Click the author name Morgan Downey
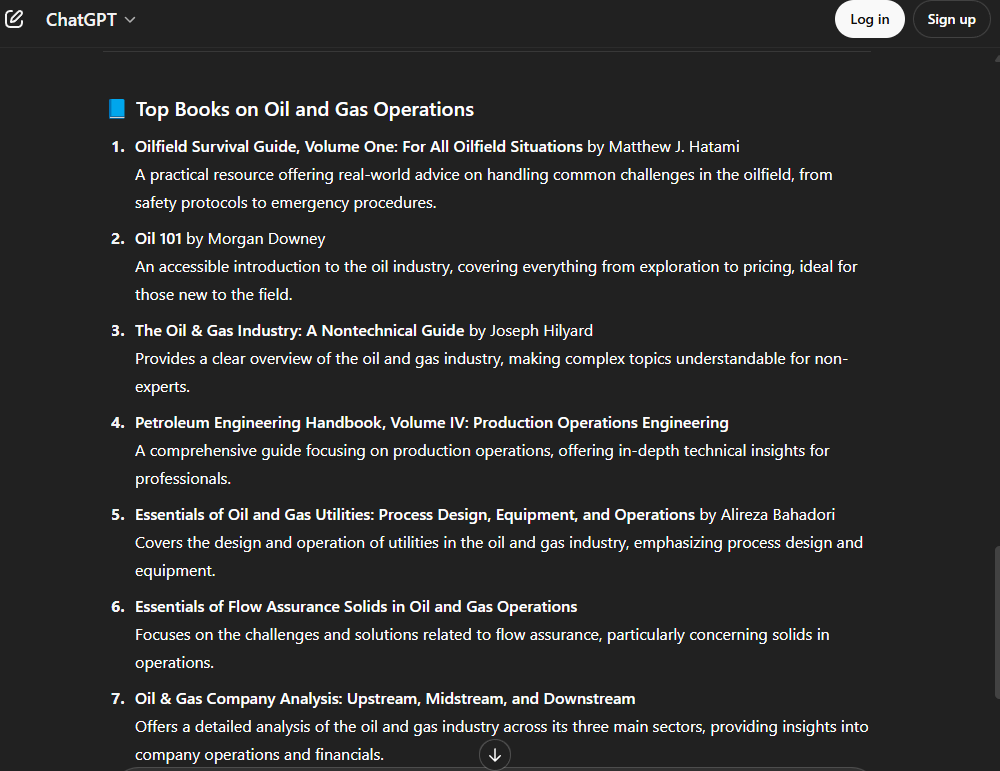 coord(267,239)
